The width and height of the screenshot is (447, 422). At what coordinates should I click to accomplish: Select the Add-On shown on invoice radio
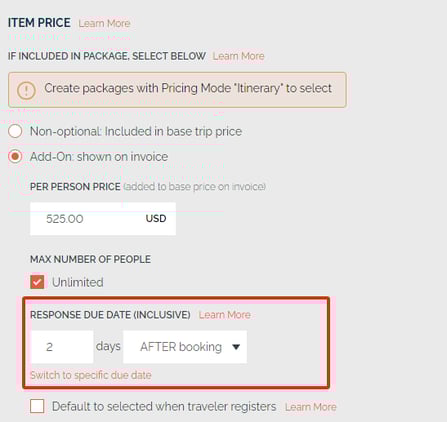click(x=15, y=156)
